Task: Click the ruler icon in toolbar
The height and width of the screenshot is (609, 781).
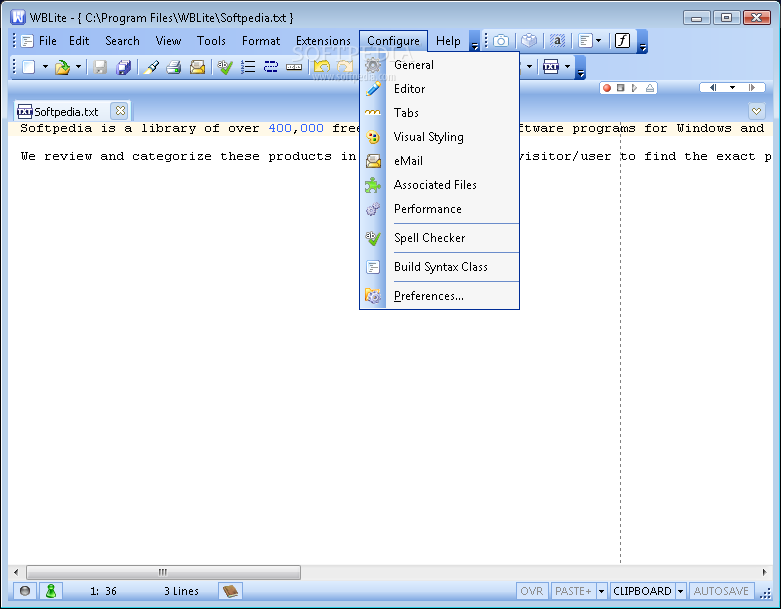Action: (294, 67)
